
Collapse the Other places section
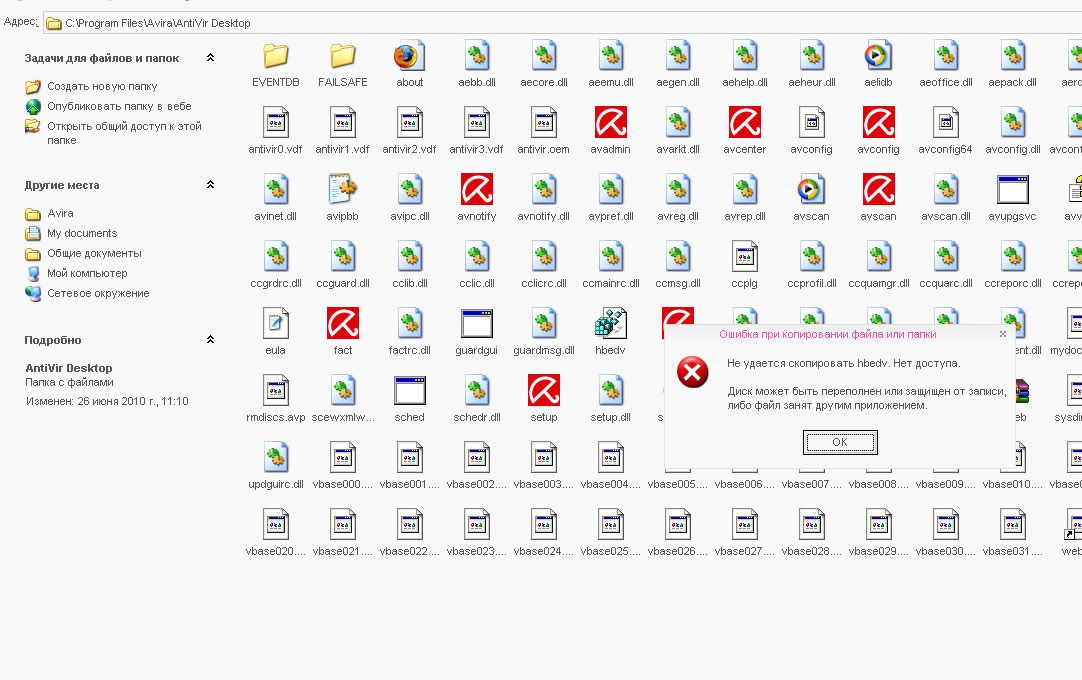[210, 185]
